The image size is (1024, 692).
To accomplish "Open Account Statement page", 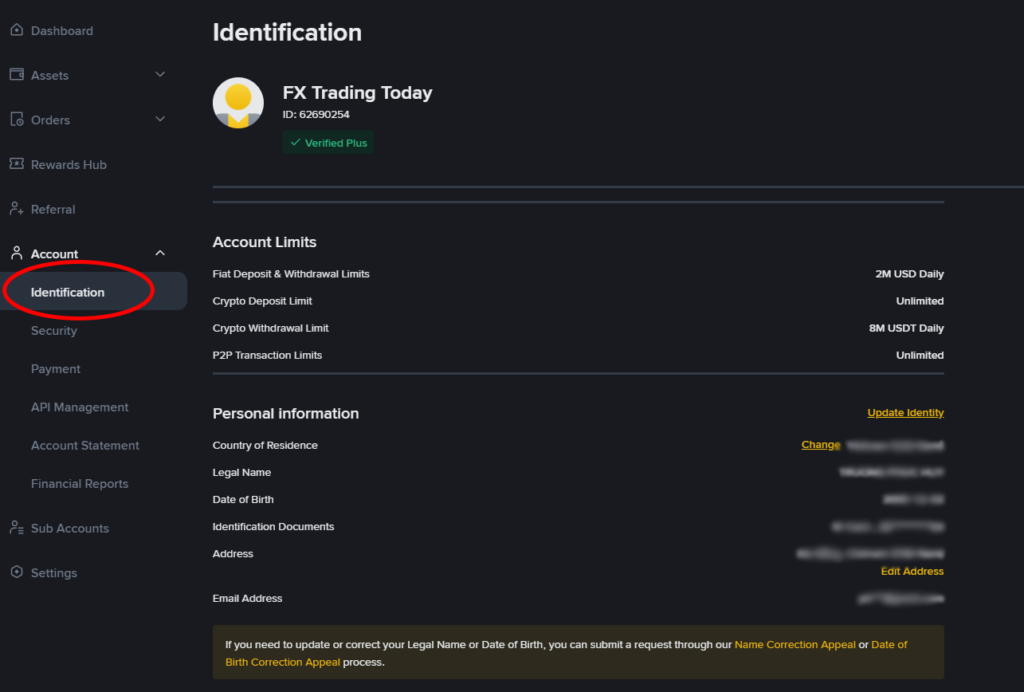I will pyautogui.click(x=85, y=446).
